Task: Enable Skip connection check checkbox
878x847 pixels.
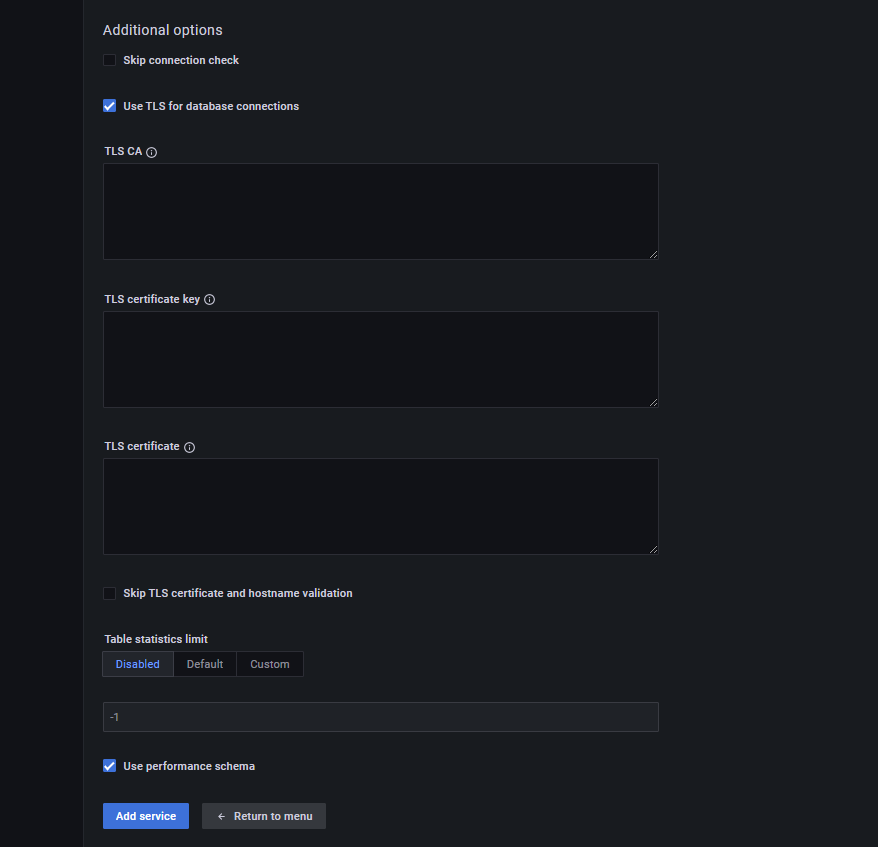Action: [x=110, y=60]
